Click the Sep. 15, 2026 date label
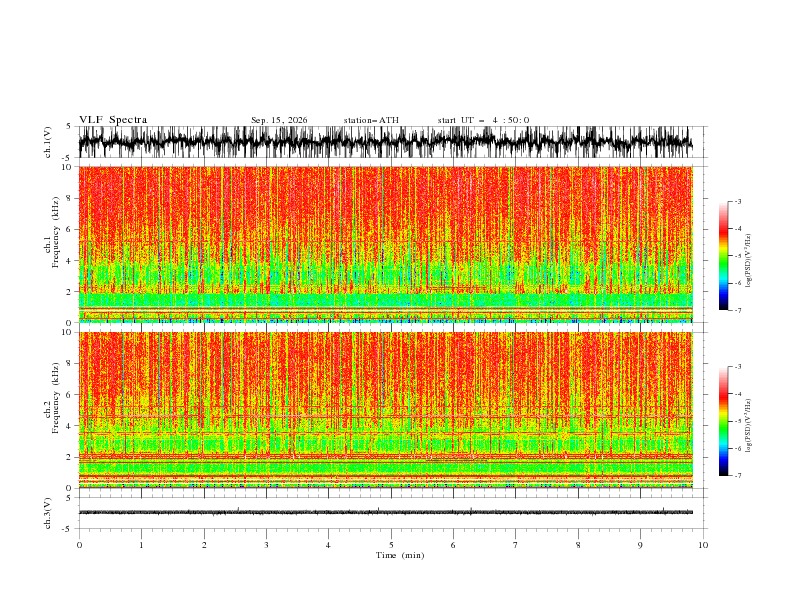 coord(279,120)
